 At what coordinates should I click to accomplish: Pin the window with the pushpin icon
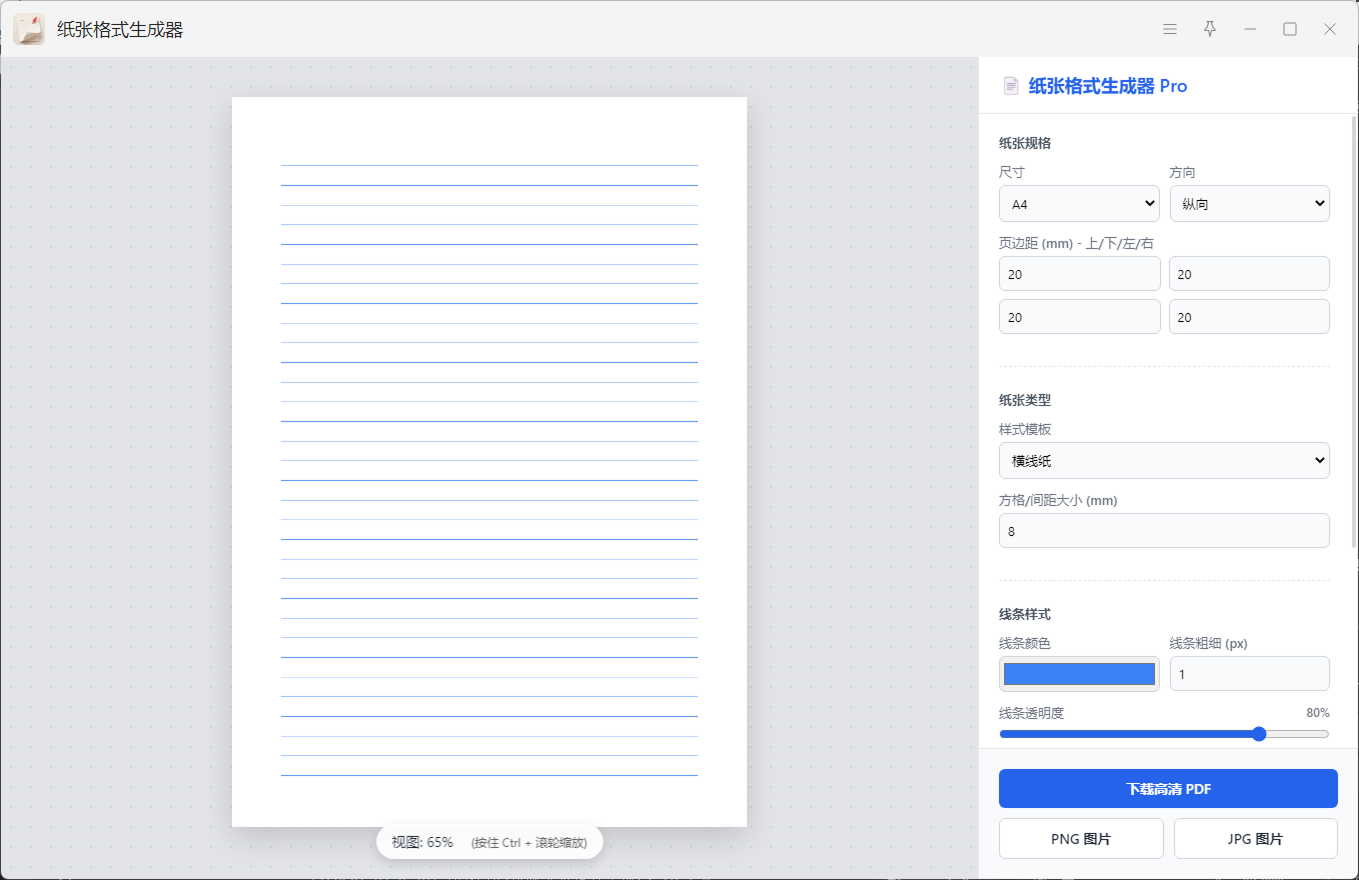point(1210,29)
